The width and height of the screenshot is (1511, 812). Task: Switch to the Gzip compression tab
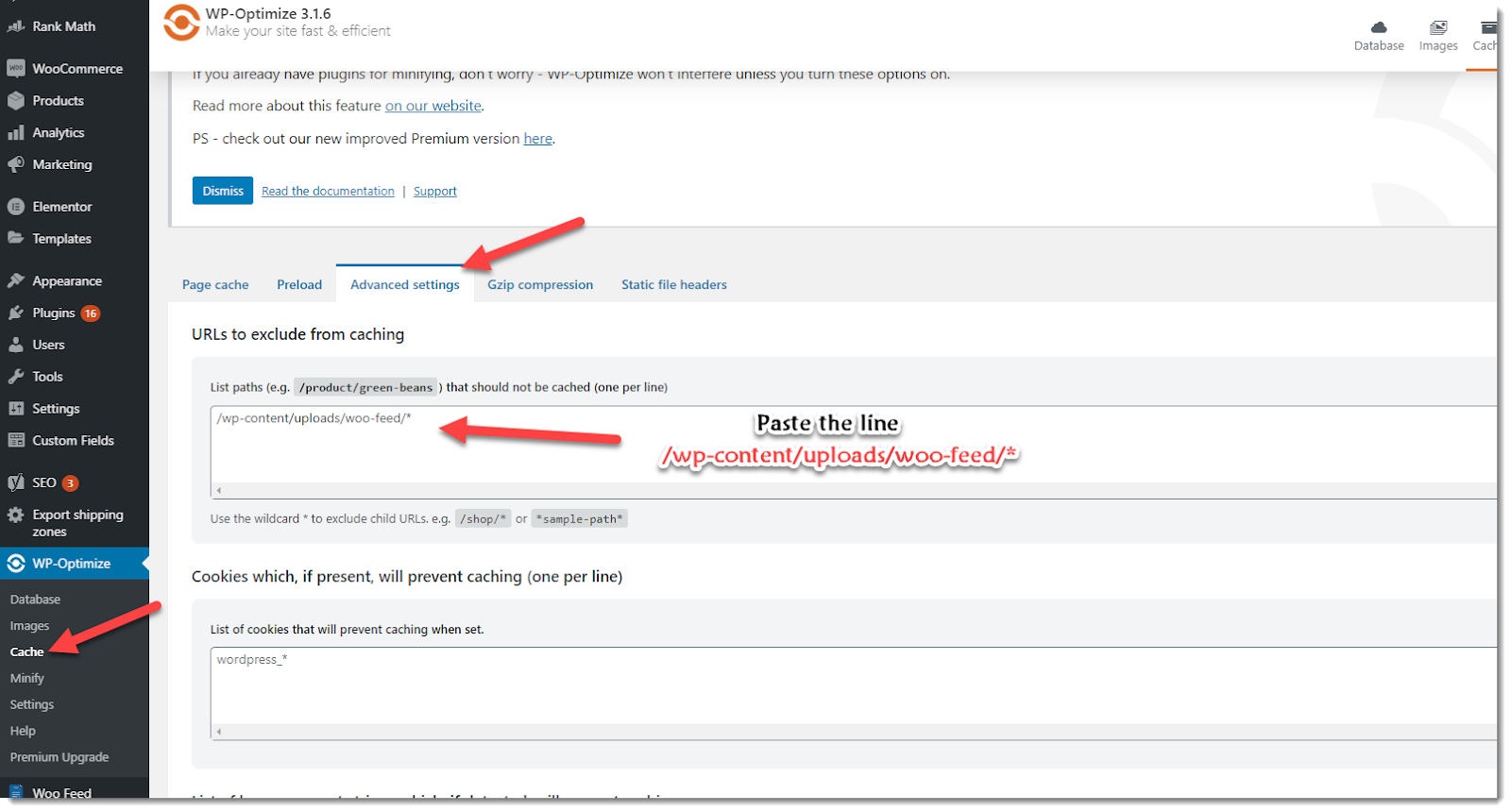(540, 284)
